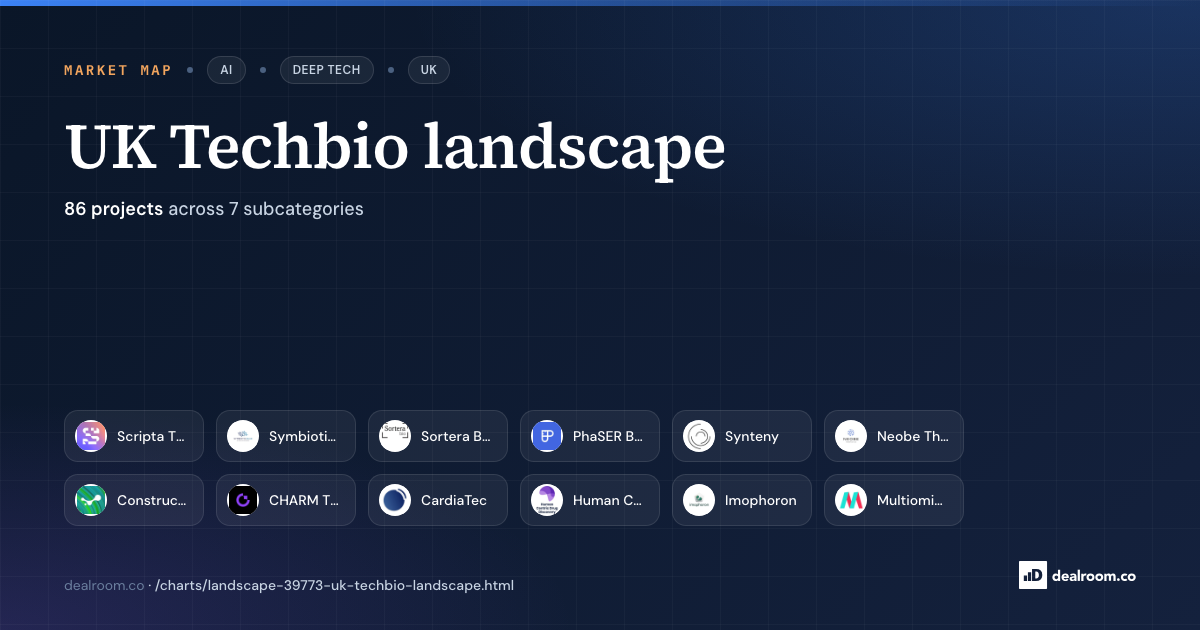Viewport: 1200px width, 630px height.
Task: Click the Sortera B… logo icon
Action: coord(395,436)
